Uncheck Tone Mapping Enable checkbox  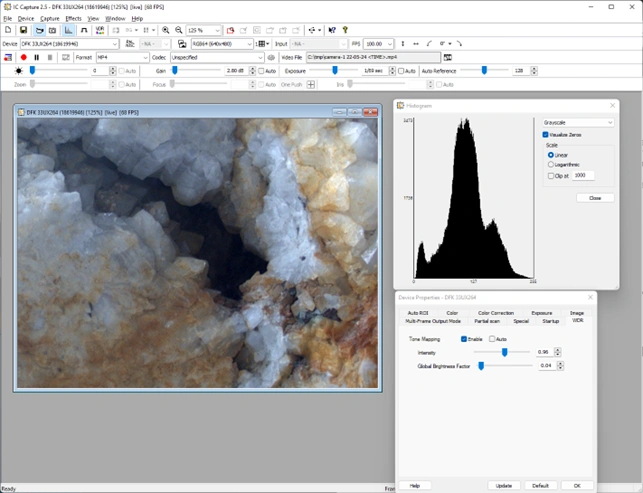click(x=464, y=339)
